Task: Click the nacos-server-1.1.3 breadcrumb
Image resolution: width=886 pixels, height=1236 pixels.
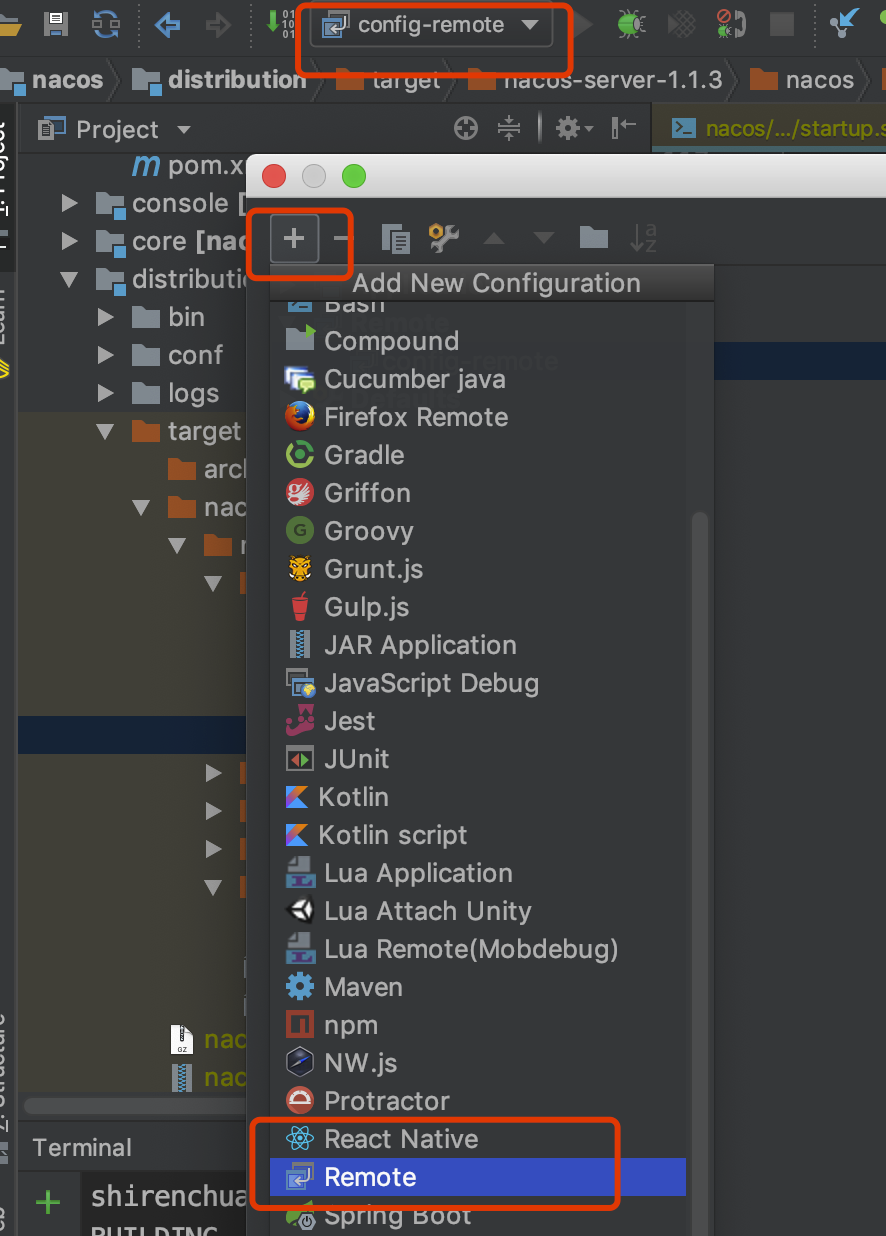Action: (x=596, y=80)
